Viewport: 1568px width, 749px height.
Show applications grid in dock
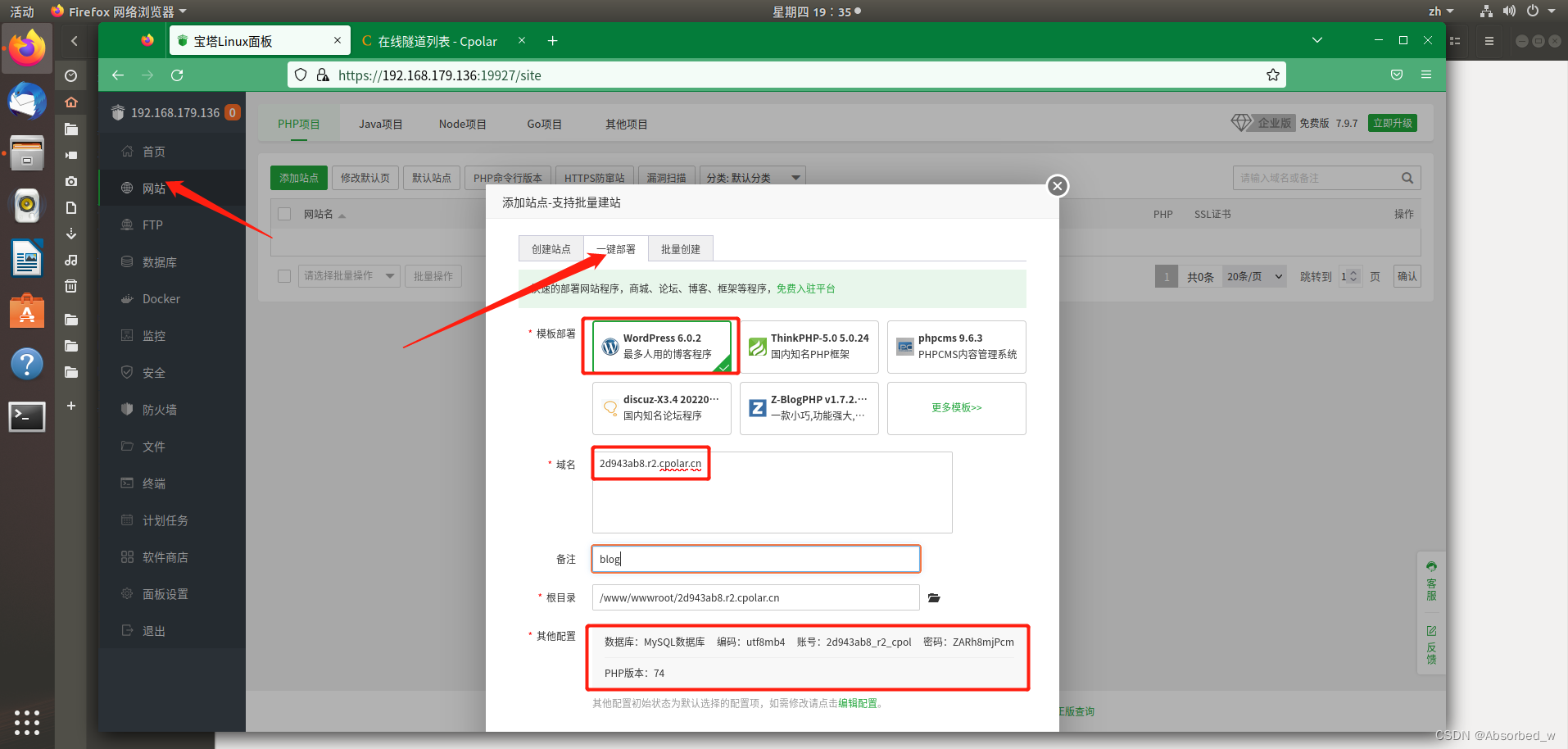(x=27, y=722)
